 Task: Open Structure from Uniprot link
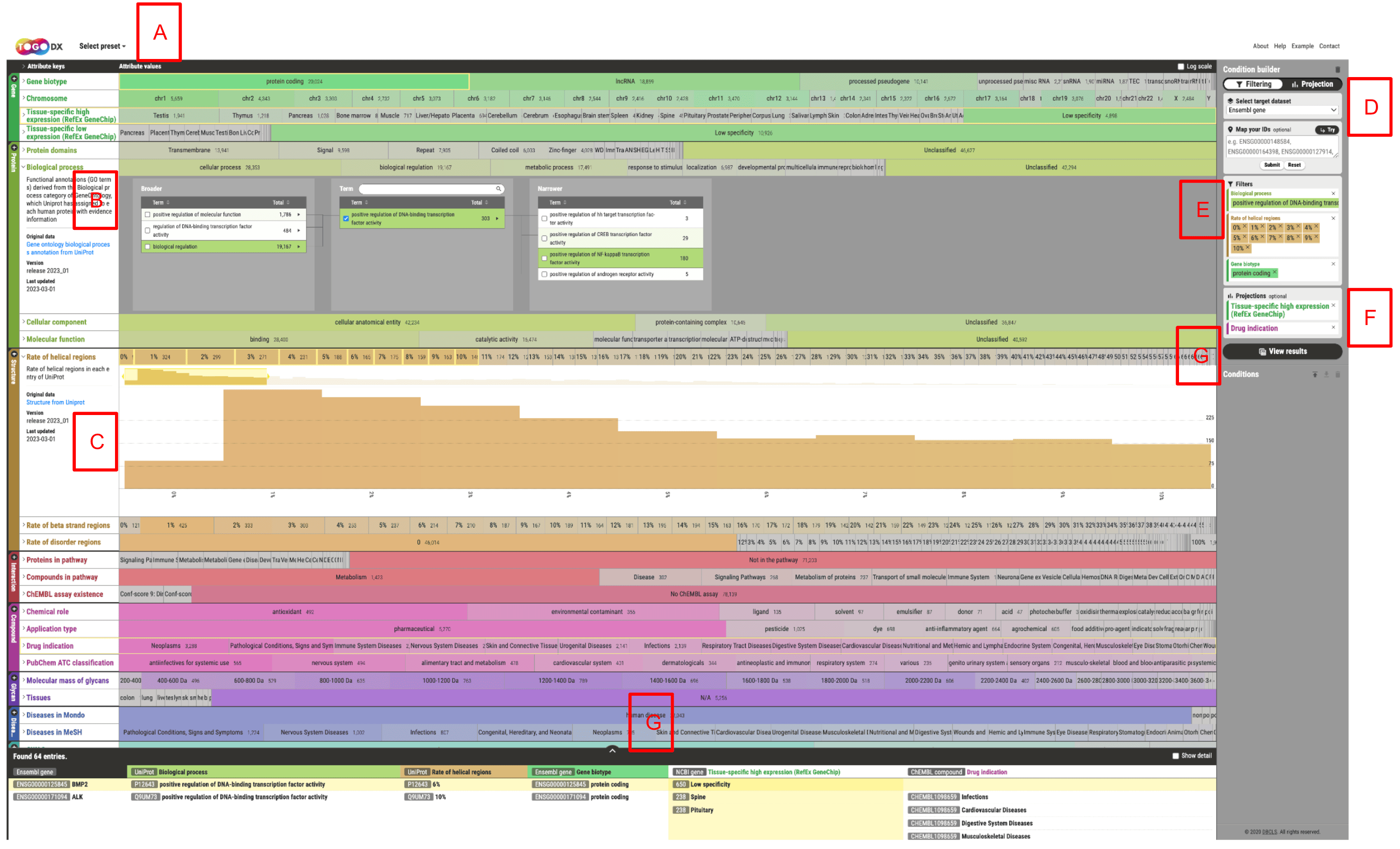(55, 402)
